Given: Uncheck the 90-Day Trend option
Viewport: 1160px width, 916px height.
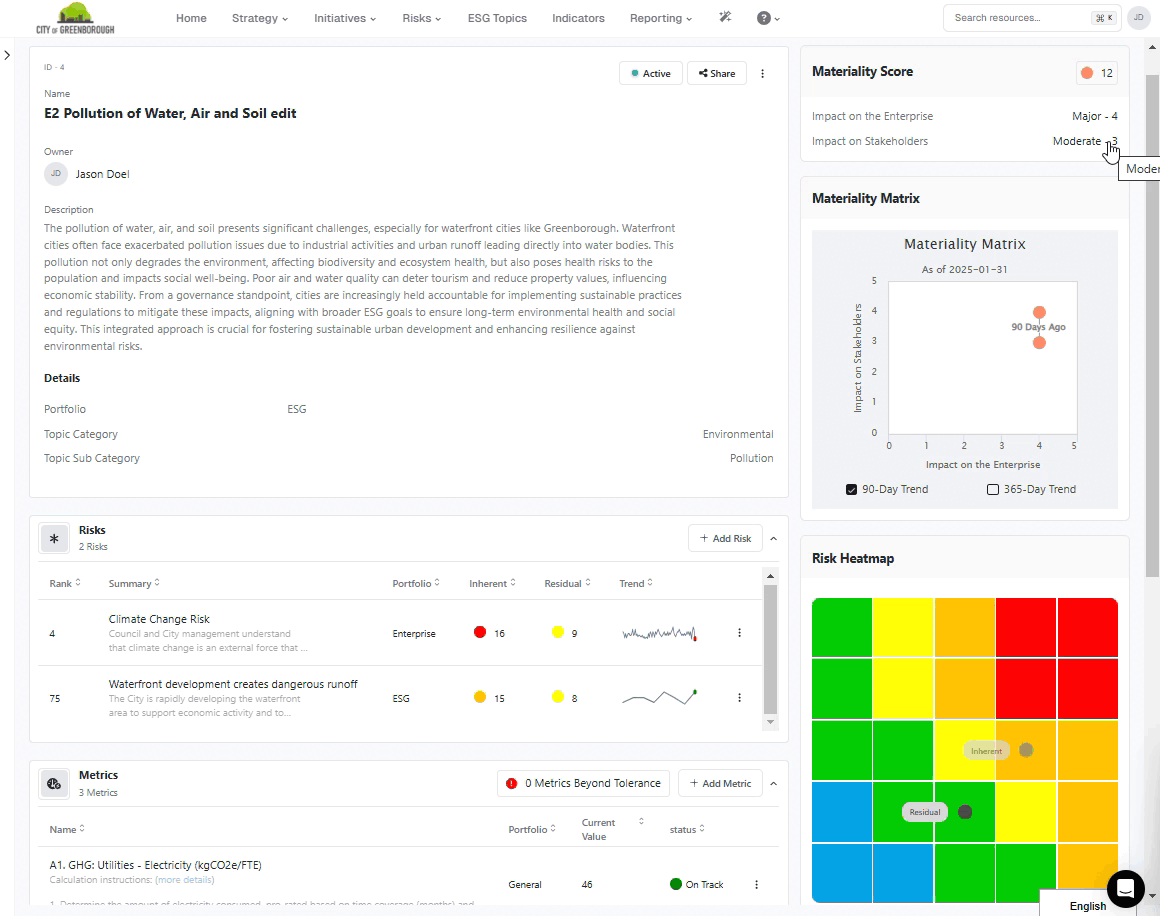Looking at the screenshot, I should click(x=852, y=489).
